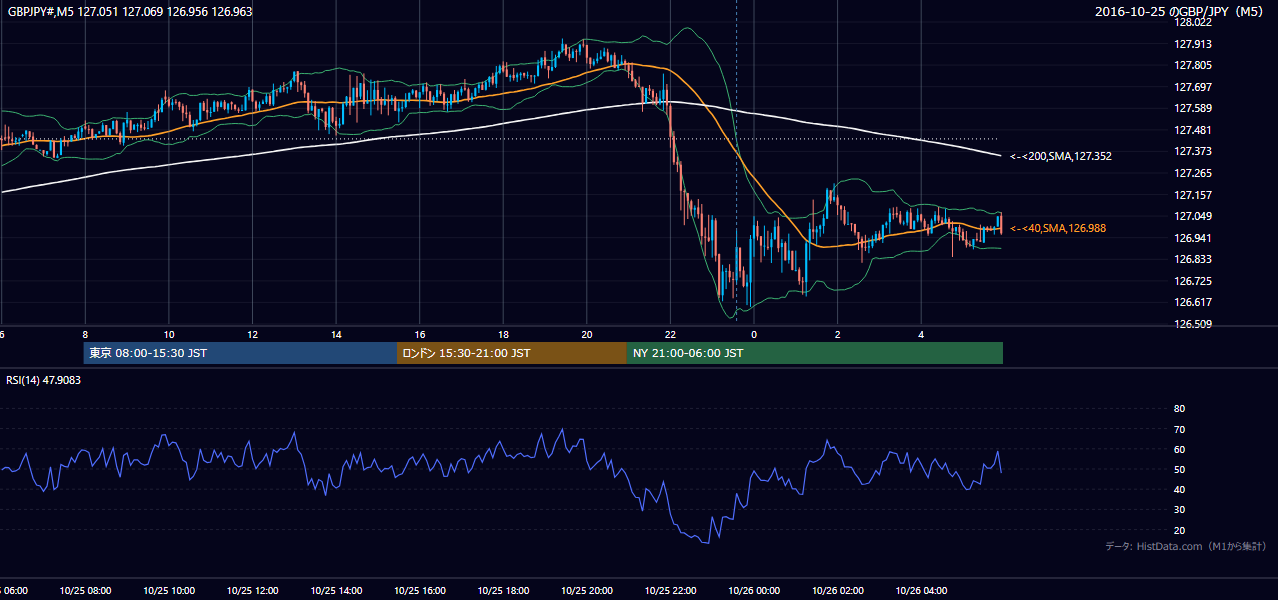The image size is (1278, 600).
Task: Click hour tick 8 under the price chart
Action: tap(85, 335)
